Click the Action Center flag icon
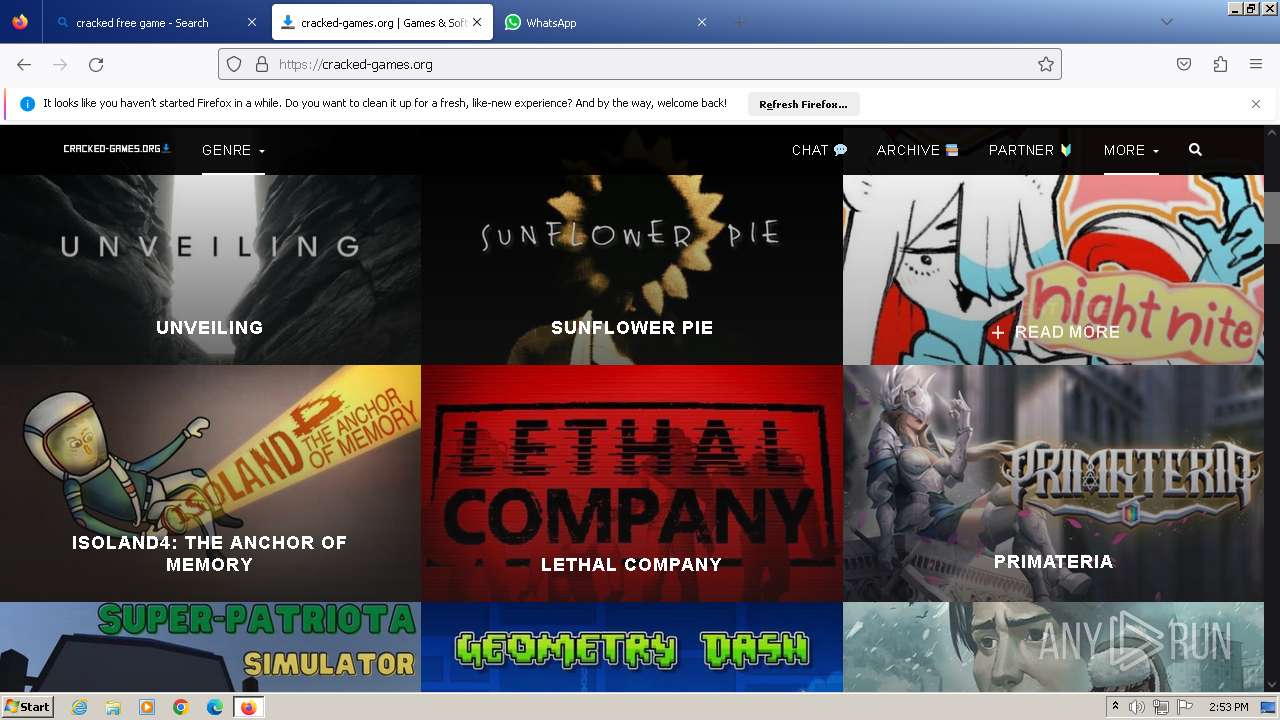 (1185, 707)
